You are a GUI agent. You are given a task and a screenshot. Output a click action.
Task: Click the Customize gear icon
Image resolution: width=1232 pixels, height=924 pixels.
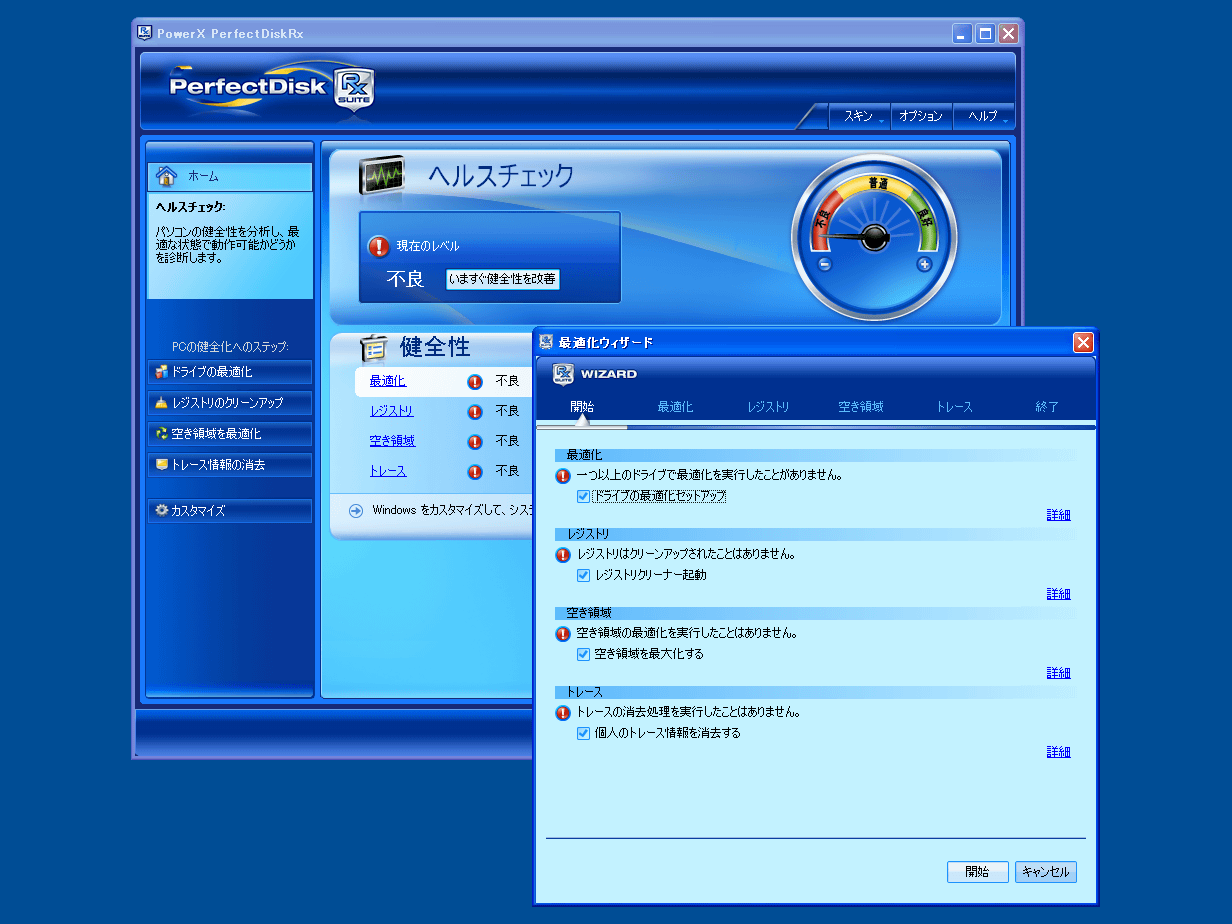161,510
